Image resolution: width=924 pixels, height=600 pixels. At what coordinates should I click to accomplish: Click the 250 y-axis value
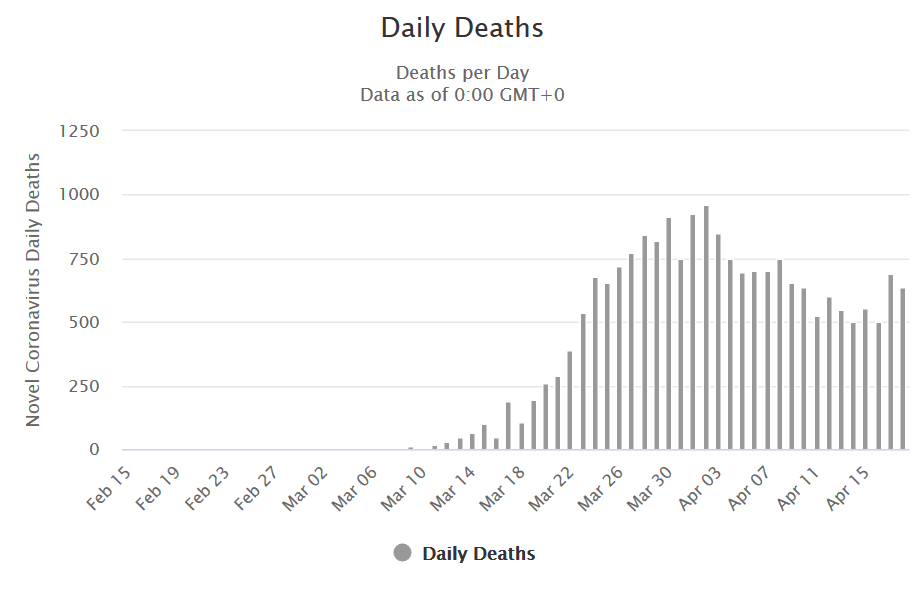point(84,387)
